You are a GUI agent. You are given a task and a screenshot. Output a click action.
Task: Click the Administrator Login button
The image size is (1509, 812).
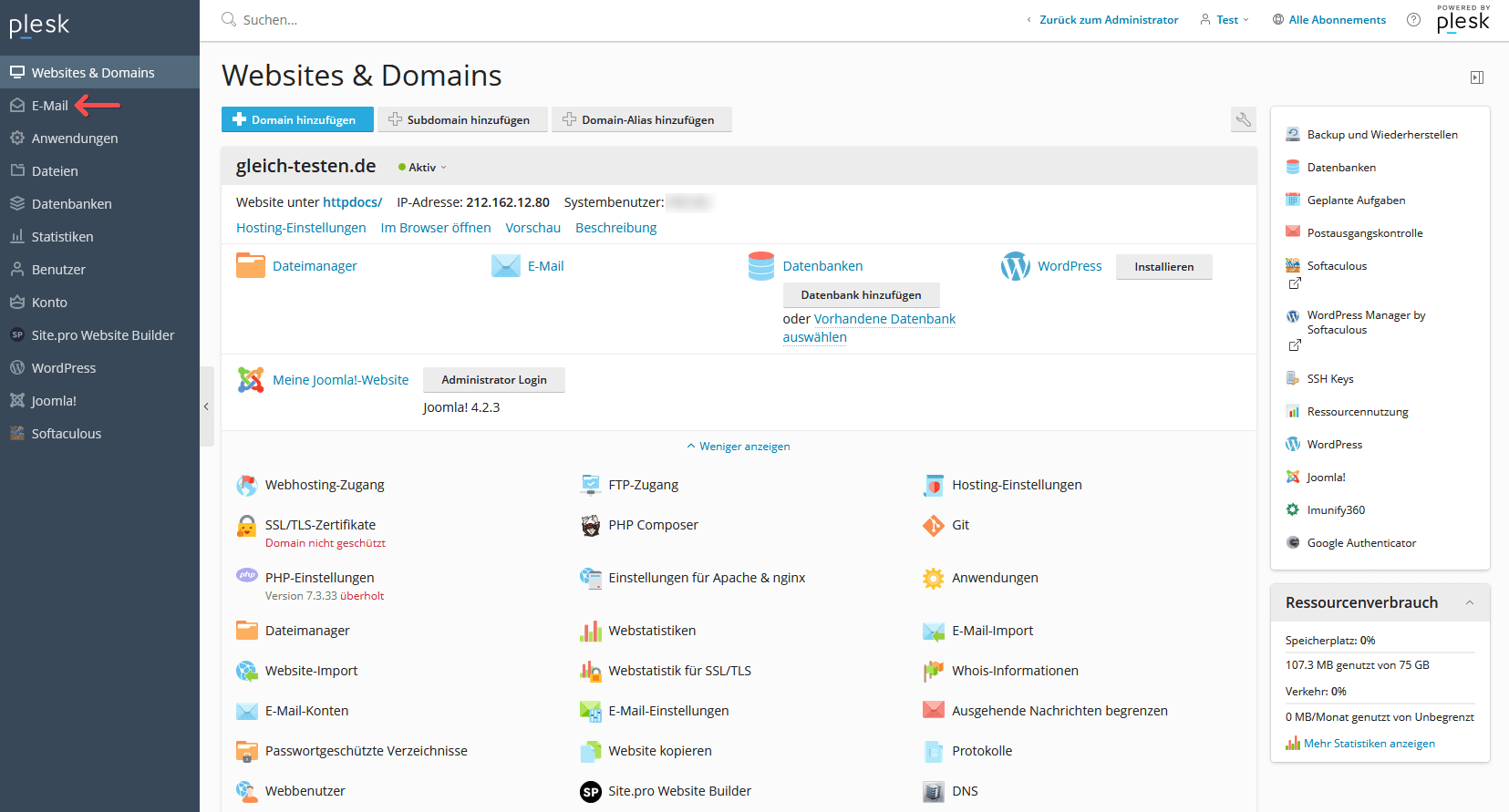[x=494, y=380]
